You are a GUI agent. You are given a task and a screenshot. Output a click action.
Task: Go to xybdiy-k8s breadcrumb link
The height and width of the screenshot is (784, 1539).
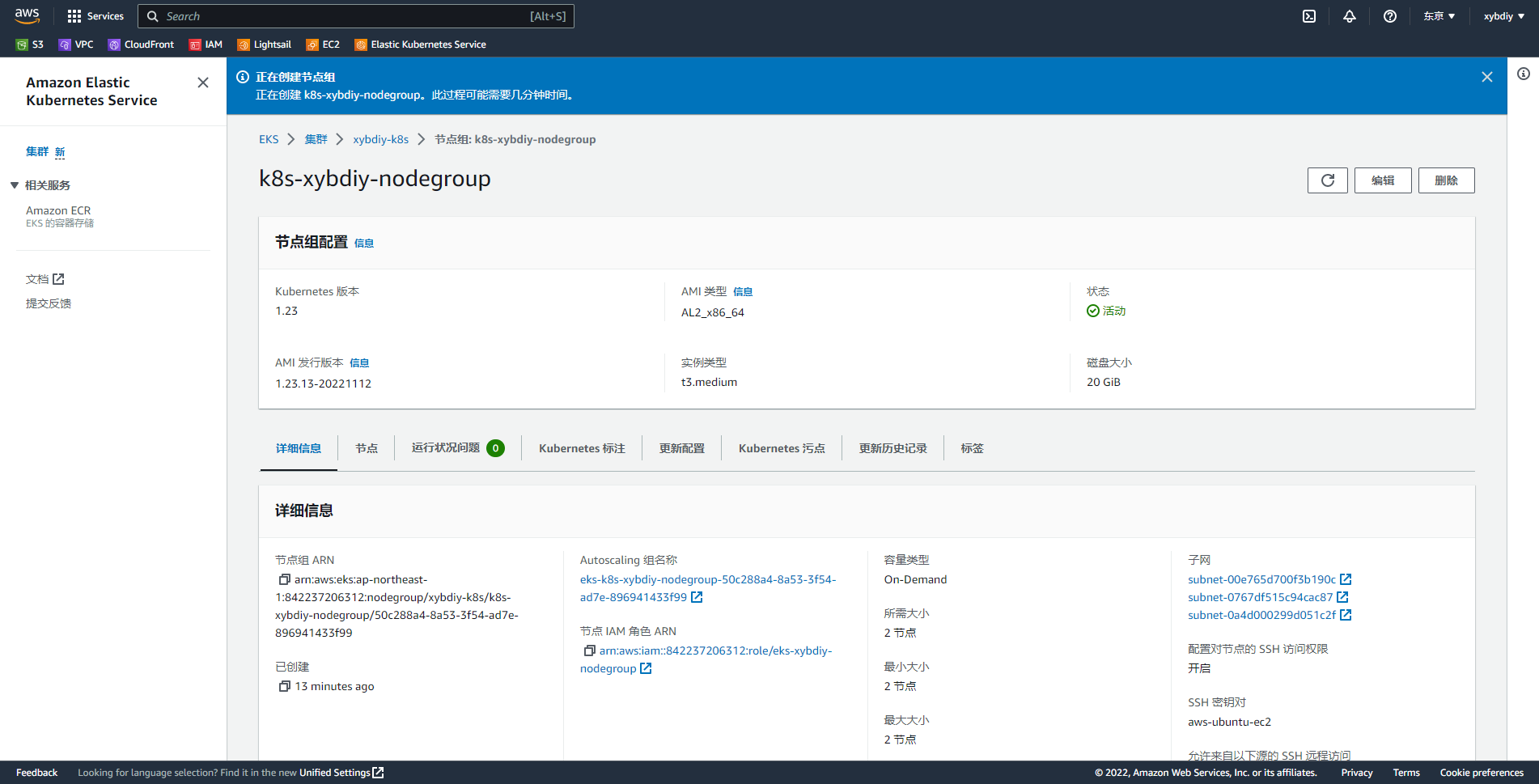point(380,139)
